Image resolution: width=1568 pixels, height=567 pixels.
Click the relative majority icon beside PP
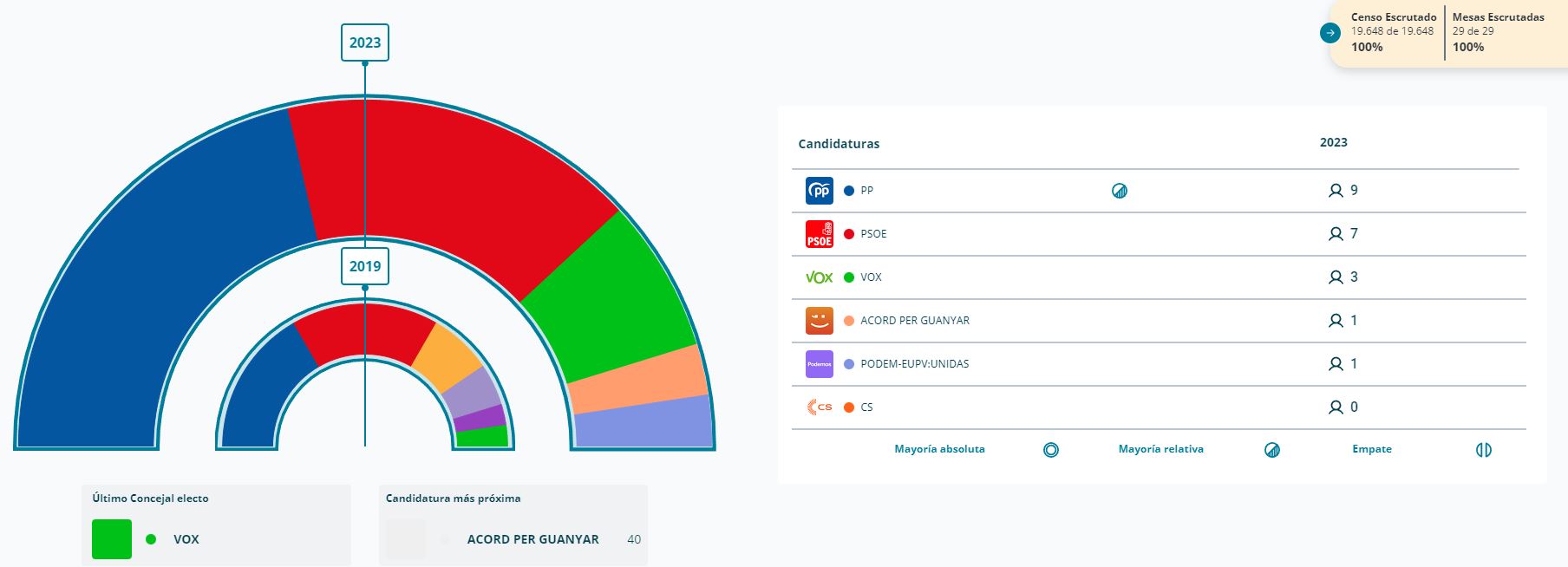coord(1120,191)
